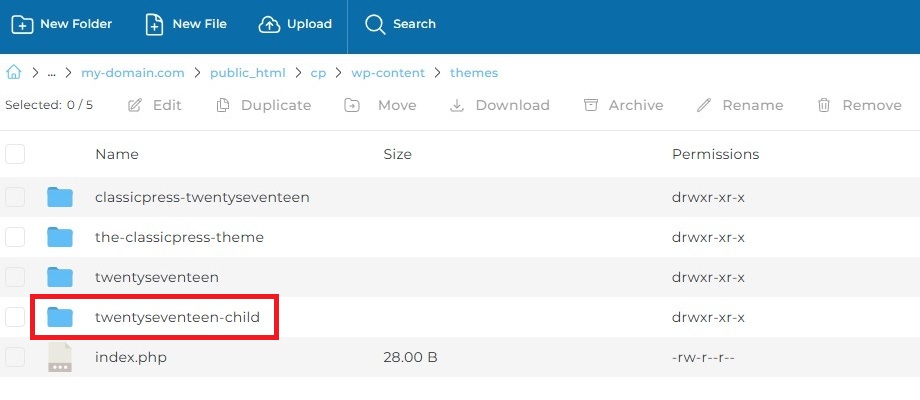Go to home directory via house icon
Viewport: 920px width, 400px height.
pyautogui.click(x=14, y=72)
